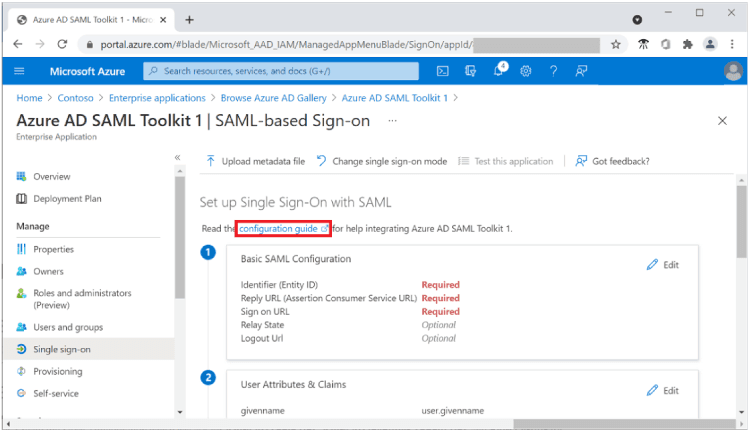Edit the Basic SAML Configuration section
Screen dimensions: 748x433
click(x=662, y=265)
